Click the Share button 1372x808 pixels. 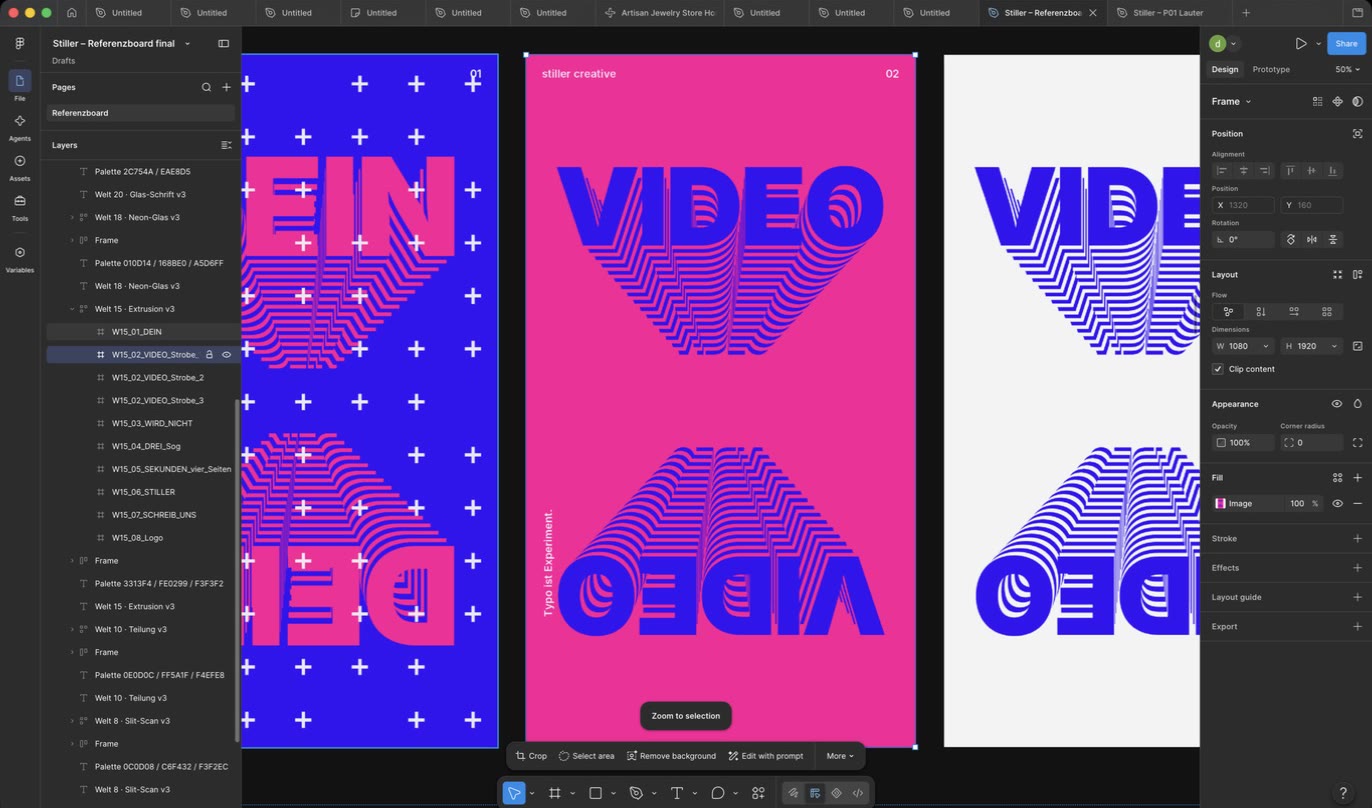[1346, 44]
